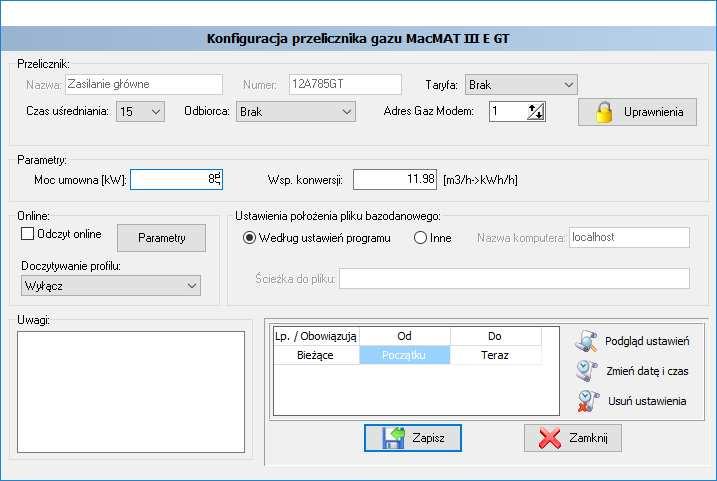Click the Adres Gaz Modem spinner arrows

click(x=535, y=112)
